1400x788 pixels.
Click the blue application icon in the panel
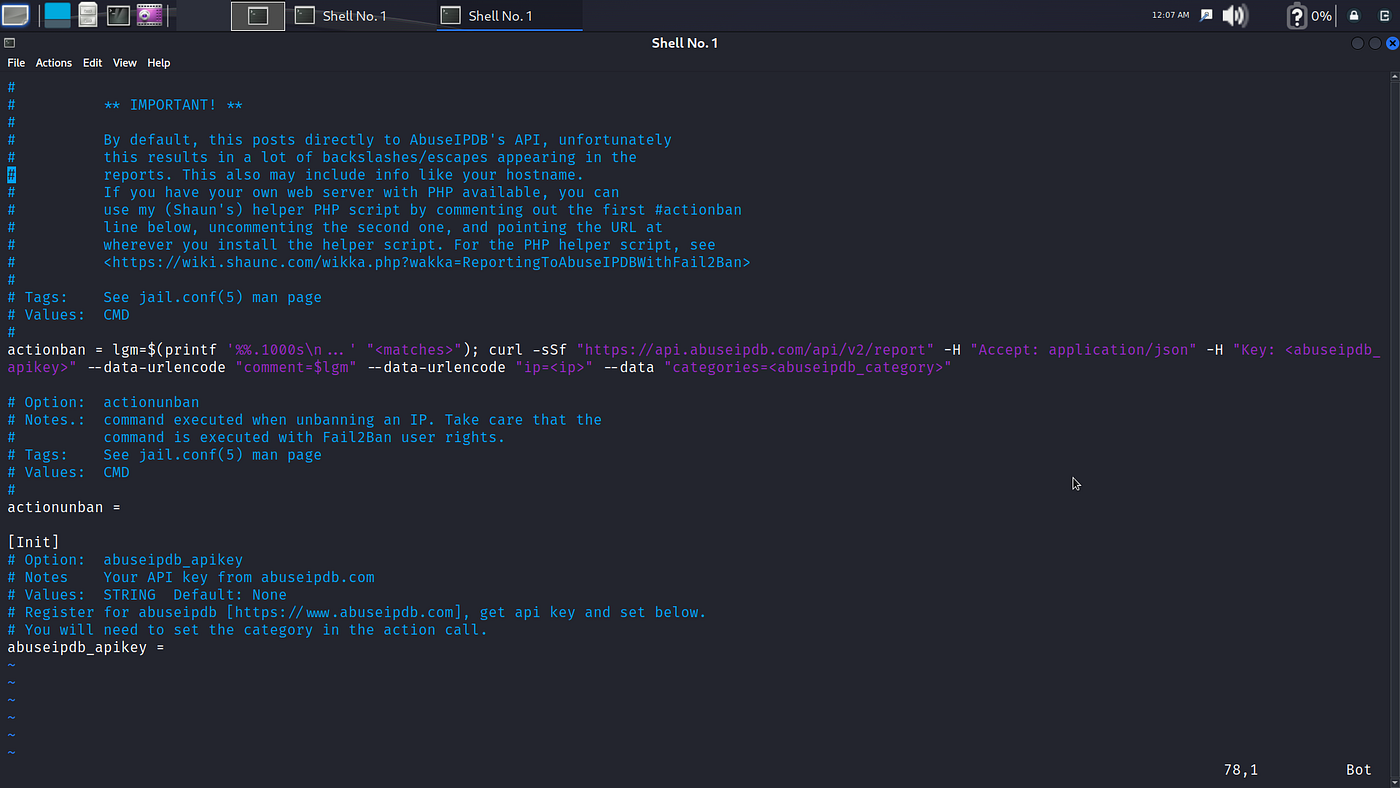57,14
